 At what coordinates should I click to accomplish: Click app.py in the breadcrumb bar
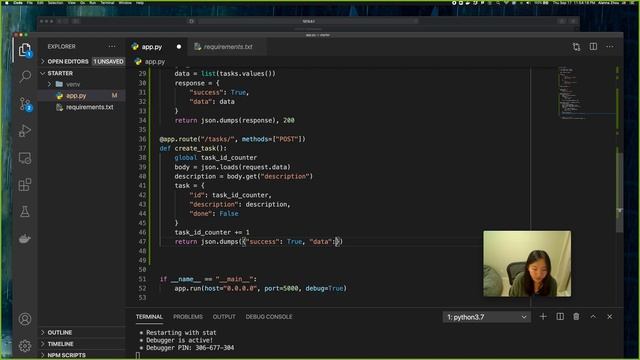coord(155,62)
